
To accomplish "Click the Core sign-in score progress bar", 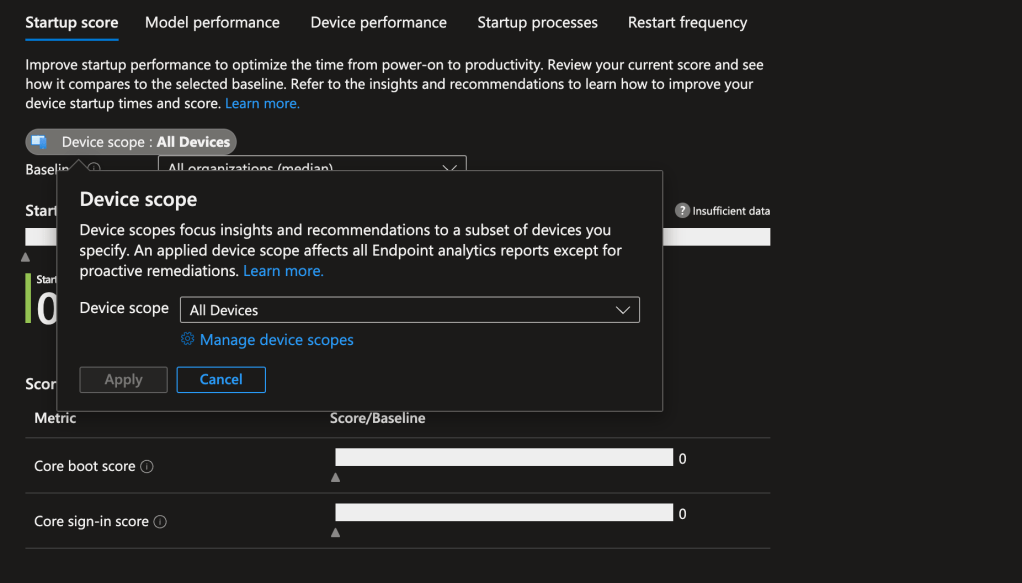I will [504, 513].
